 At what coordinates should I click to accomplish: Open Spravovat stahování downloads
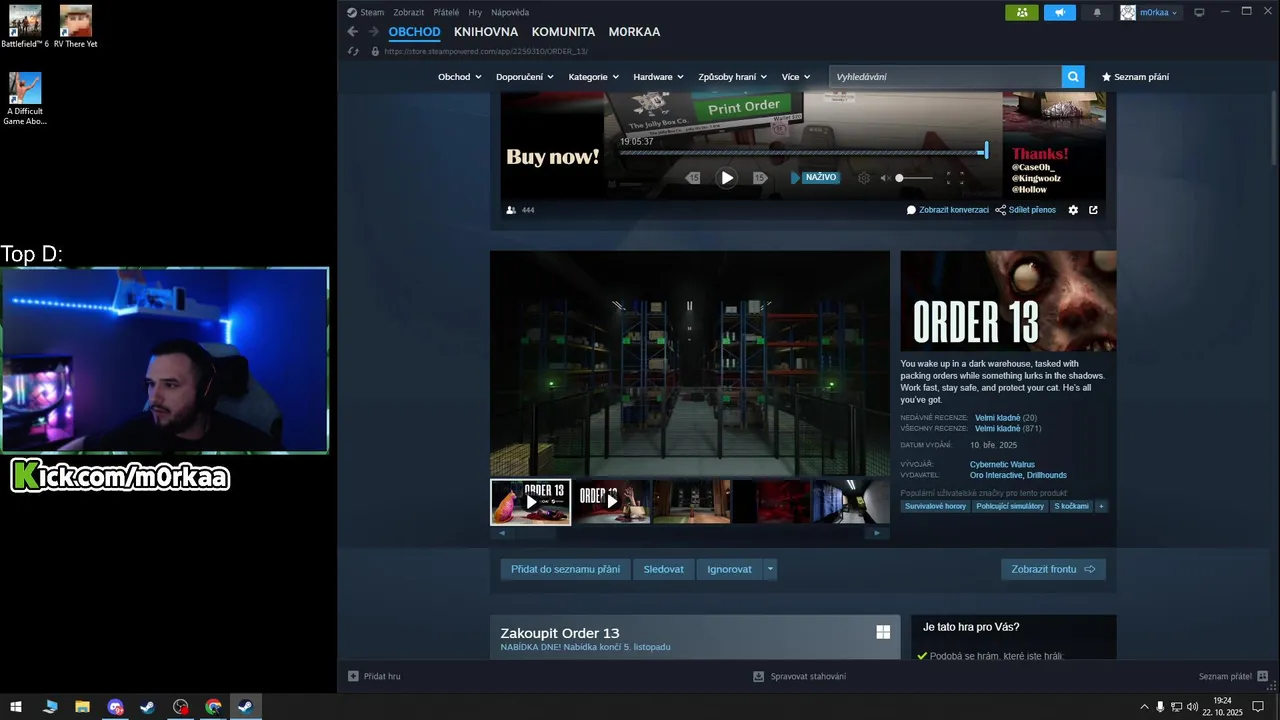800,676
